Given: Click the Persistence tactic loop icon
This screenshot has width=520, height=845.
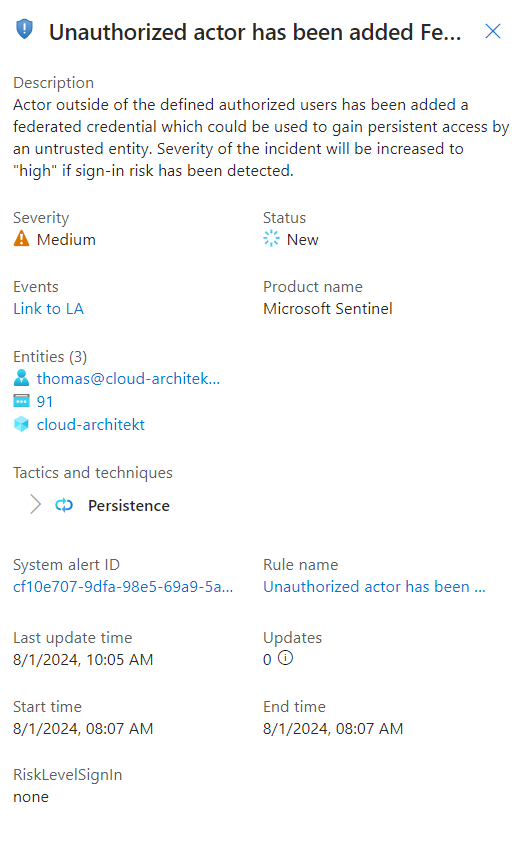Looking at the screenshot, I should pos(64,505).
